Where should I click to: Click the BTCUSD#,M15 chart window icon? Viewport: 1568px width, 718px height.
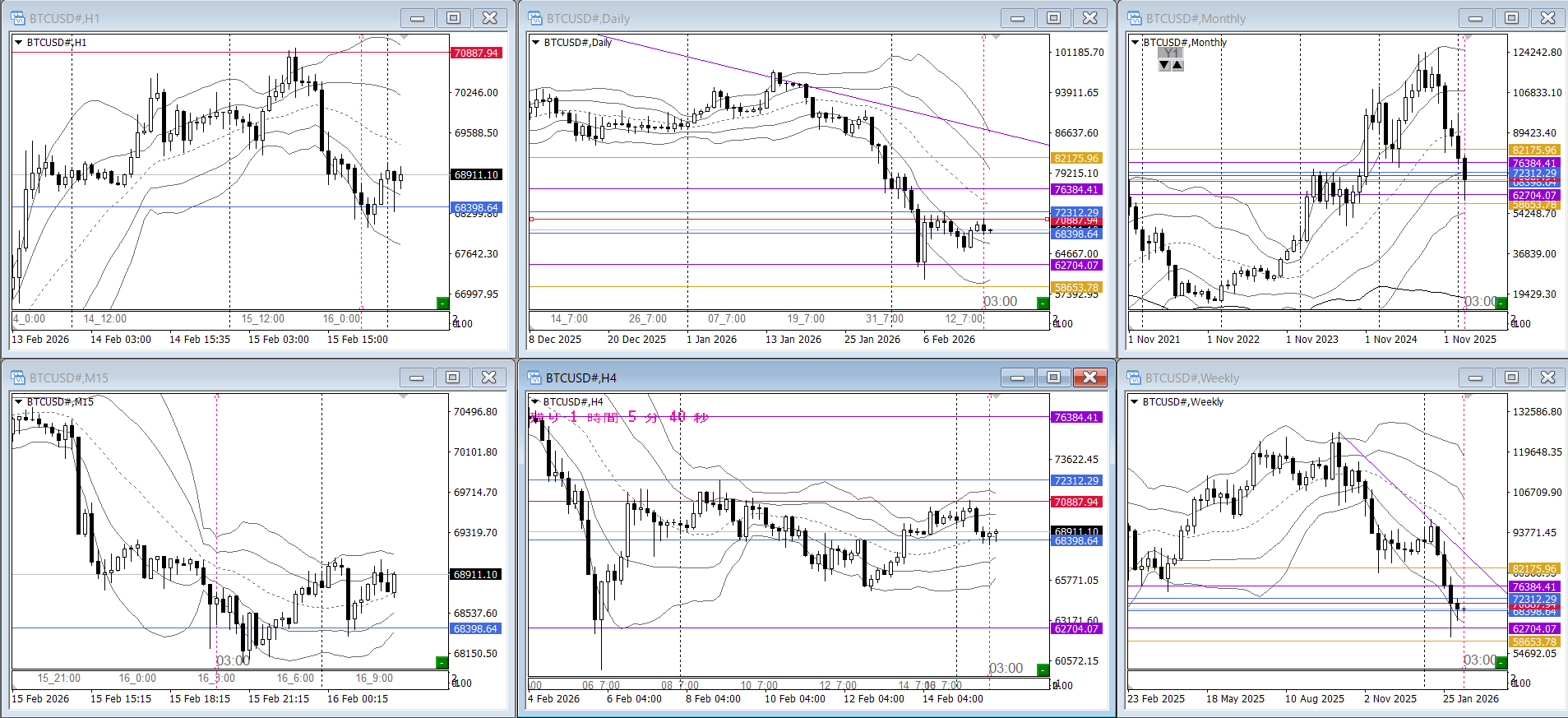(18, 378)
